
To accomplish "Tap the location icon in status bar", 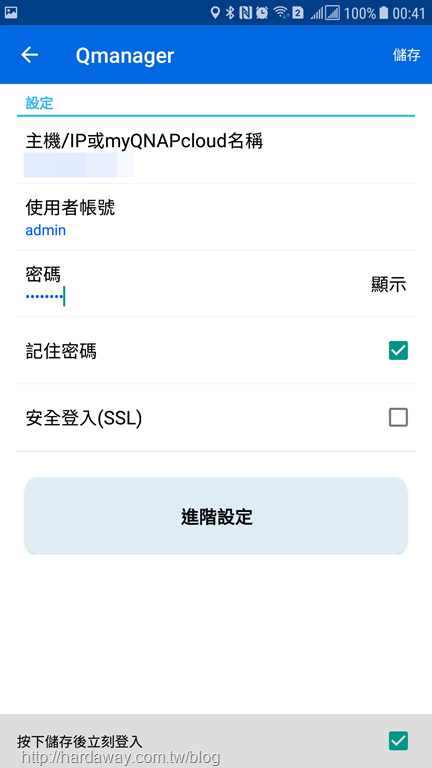I will click(x=215, y=13).
